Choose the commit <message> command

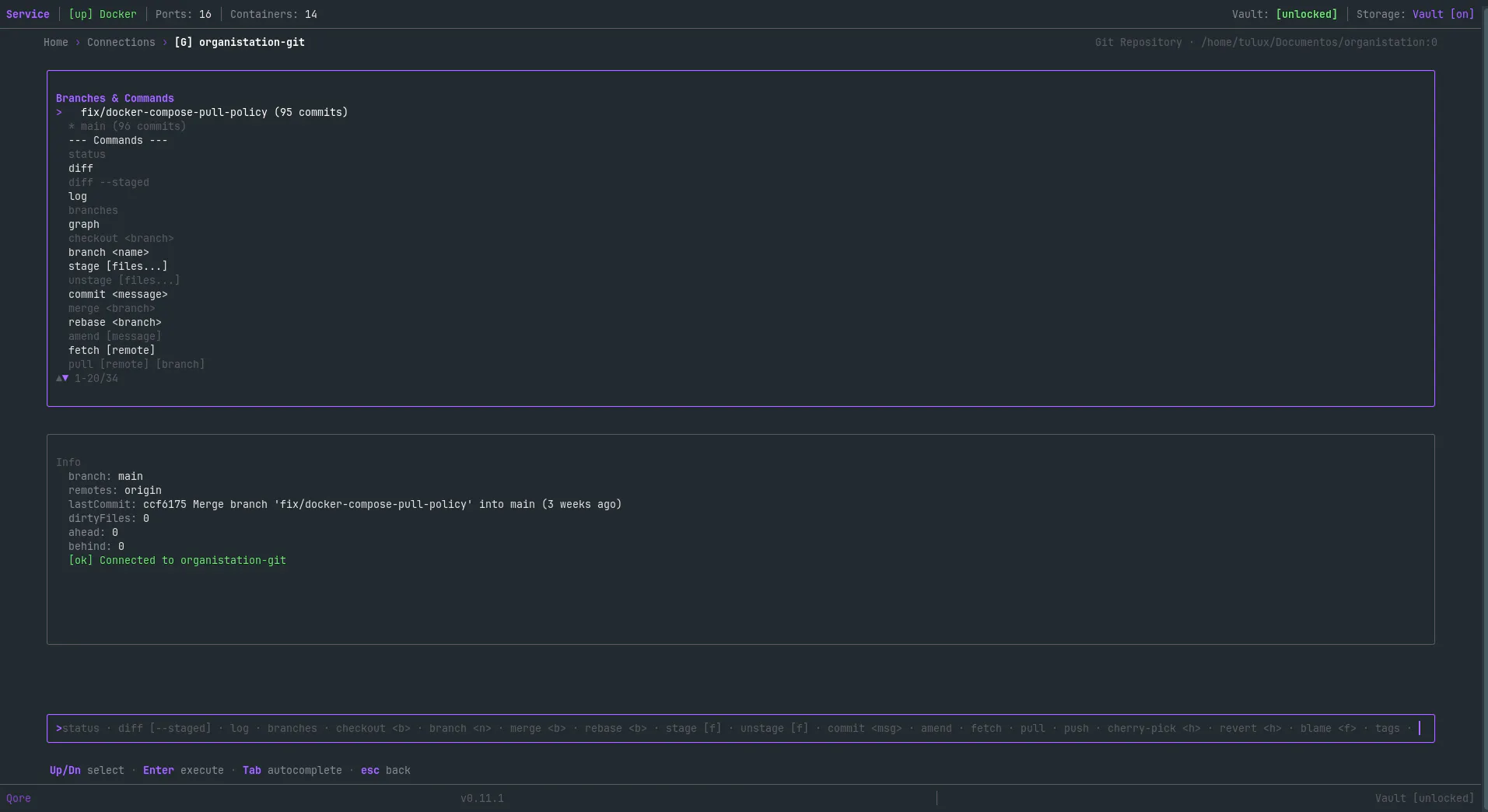pos(117,294)
